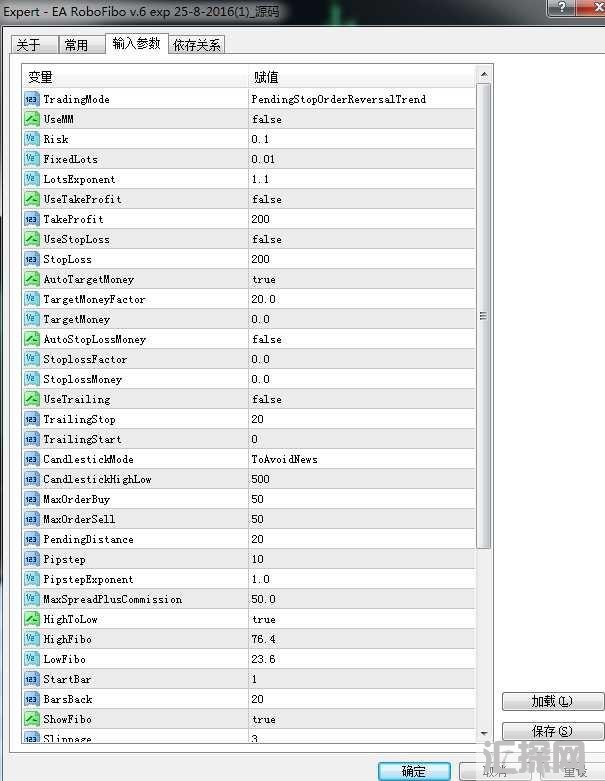Click the Risk value 0.1

click(x=260, y=139)
